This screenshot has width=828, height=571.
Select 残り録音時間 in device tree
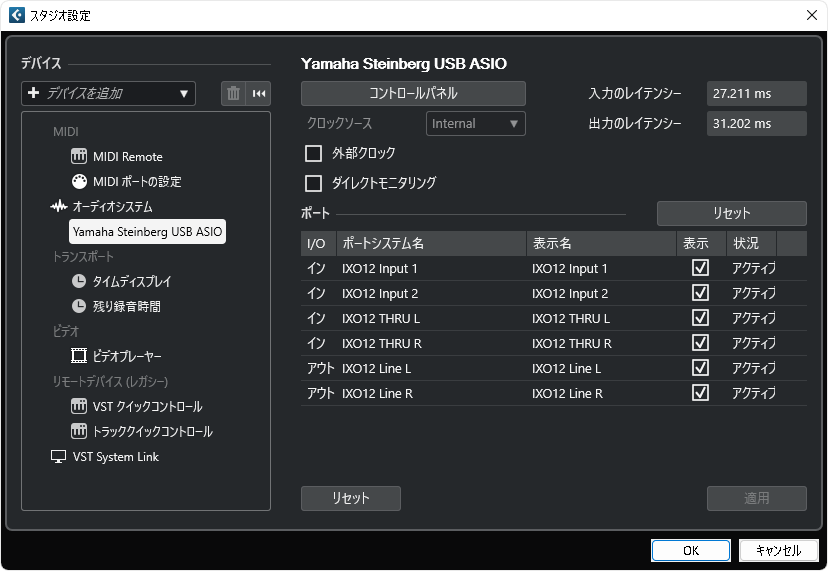127,306
